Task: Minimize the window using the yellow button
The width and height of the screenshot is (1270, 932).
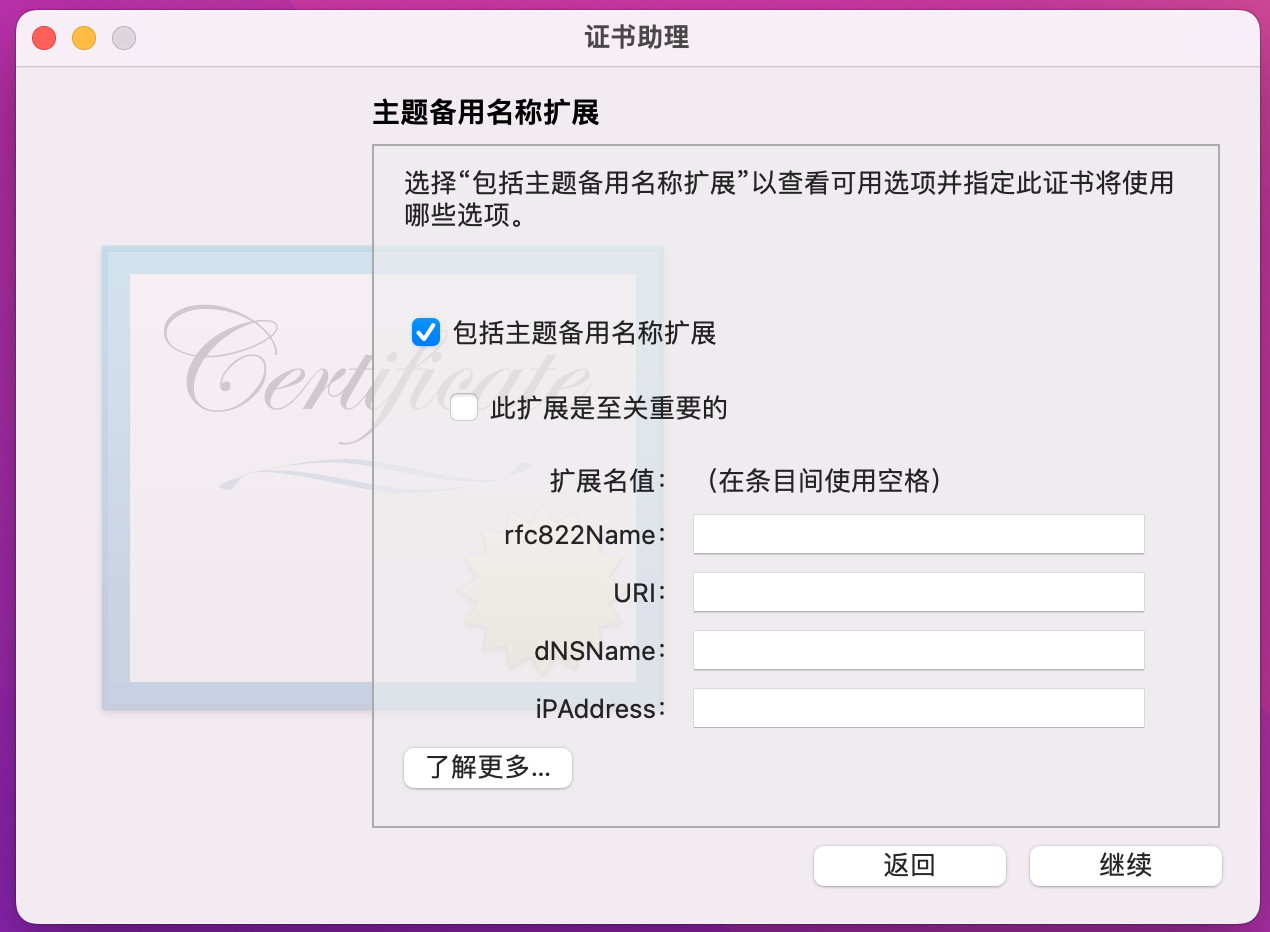Action: [x=84, y=39]
